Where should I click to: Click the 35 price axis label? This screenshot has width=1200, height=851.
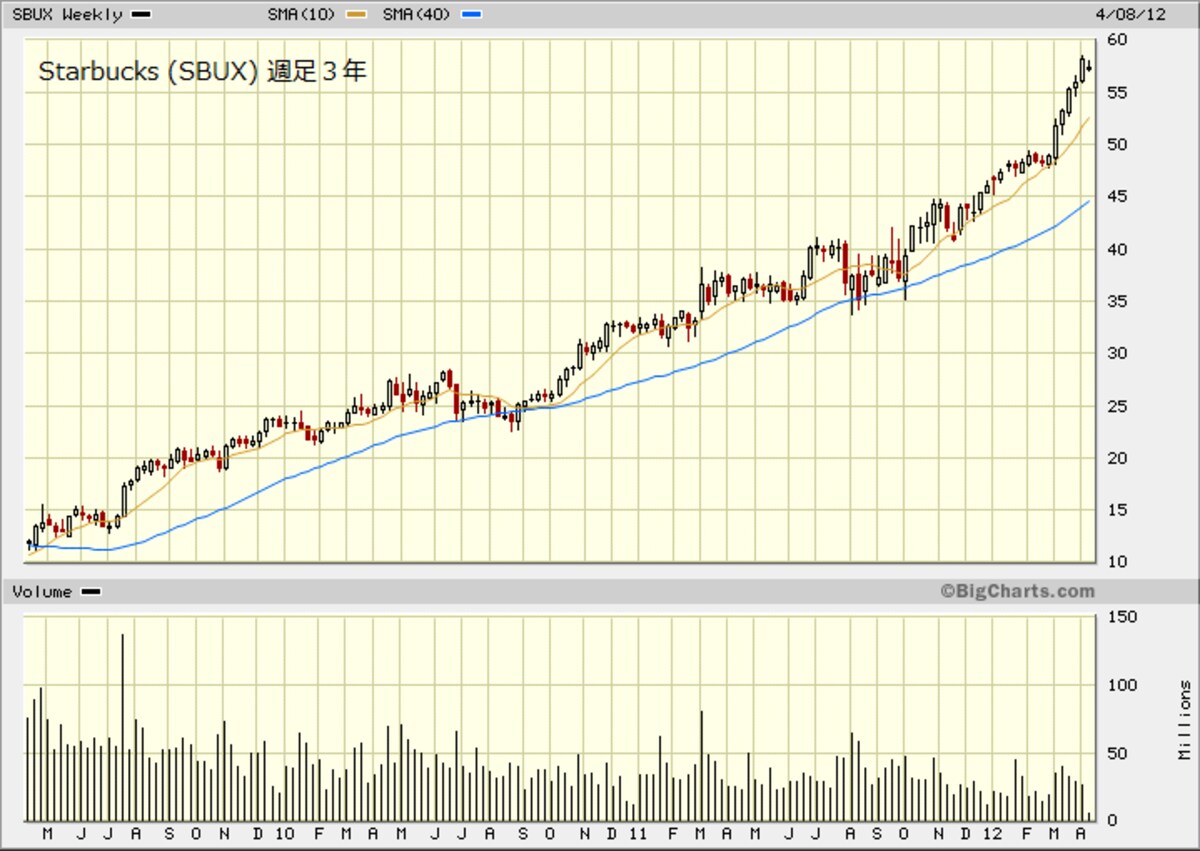click(x=1118, y=301)
